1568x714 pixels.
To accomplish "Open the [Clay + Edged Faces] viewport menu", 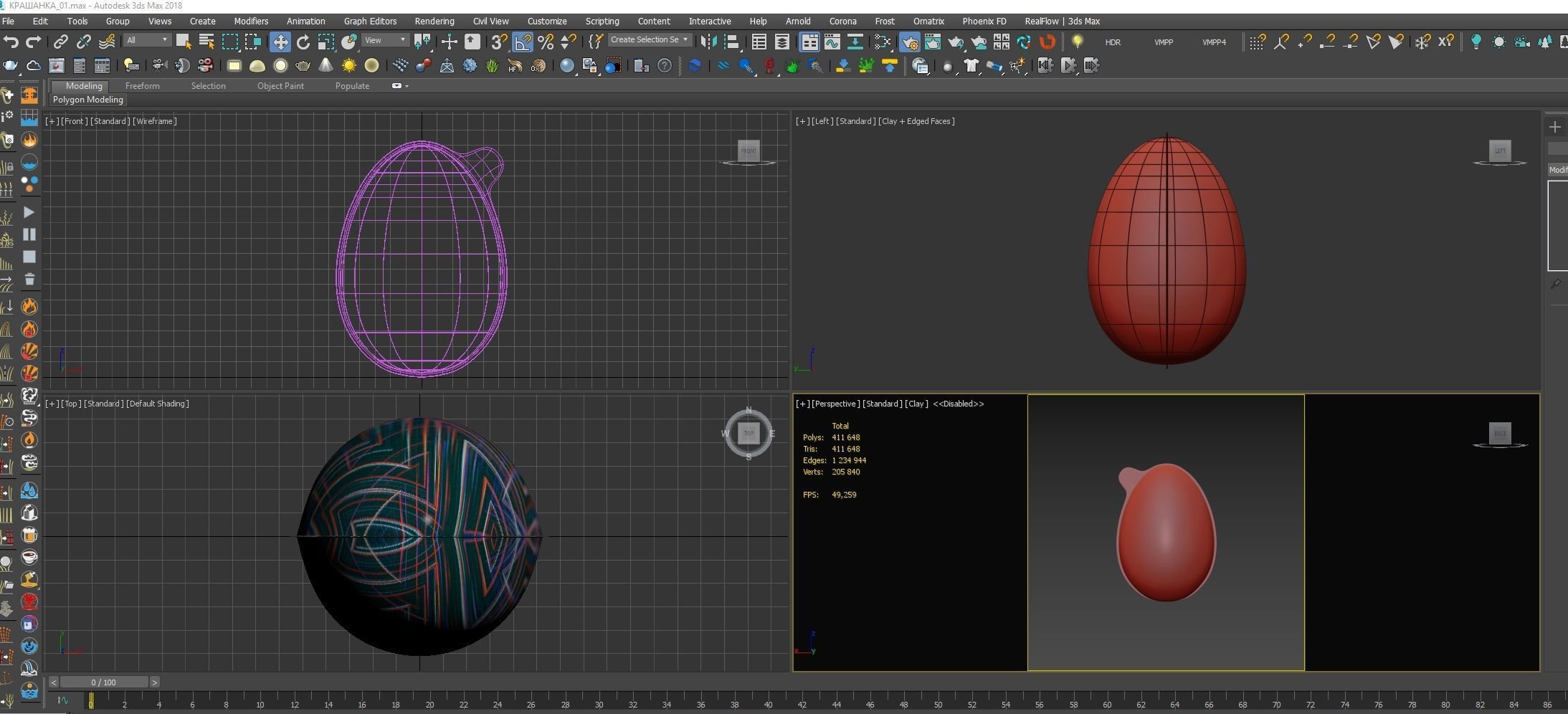I will pyautogui.click(x=917, y=121).
